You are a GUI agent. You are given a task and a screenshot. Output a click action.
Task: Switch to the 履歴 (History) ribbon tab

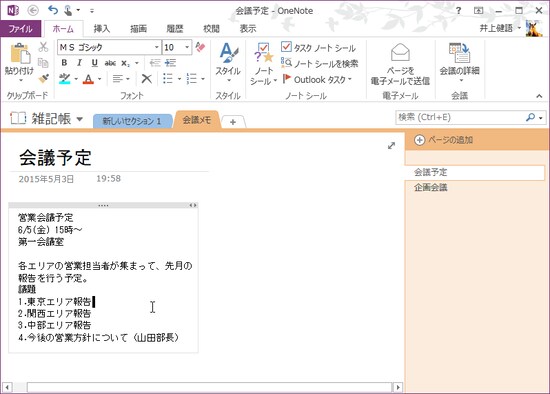175,28
